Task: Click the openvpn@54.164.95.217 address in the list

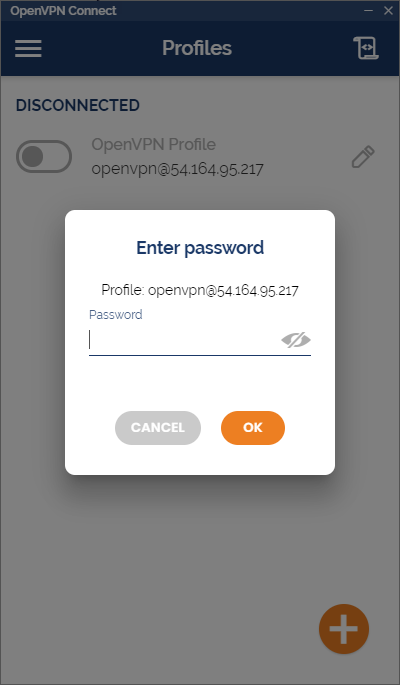Action: tap(177, 169)
